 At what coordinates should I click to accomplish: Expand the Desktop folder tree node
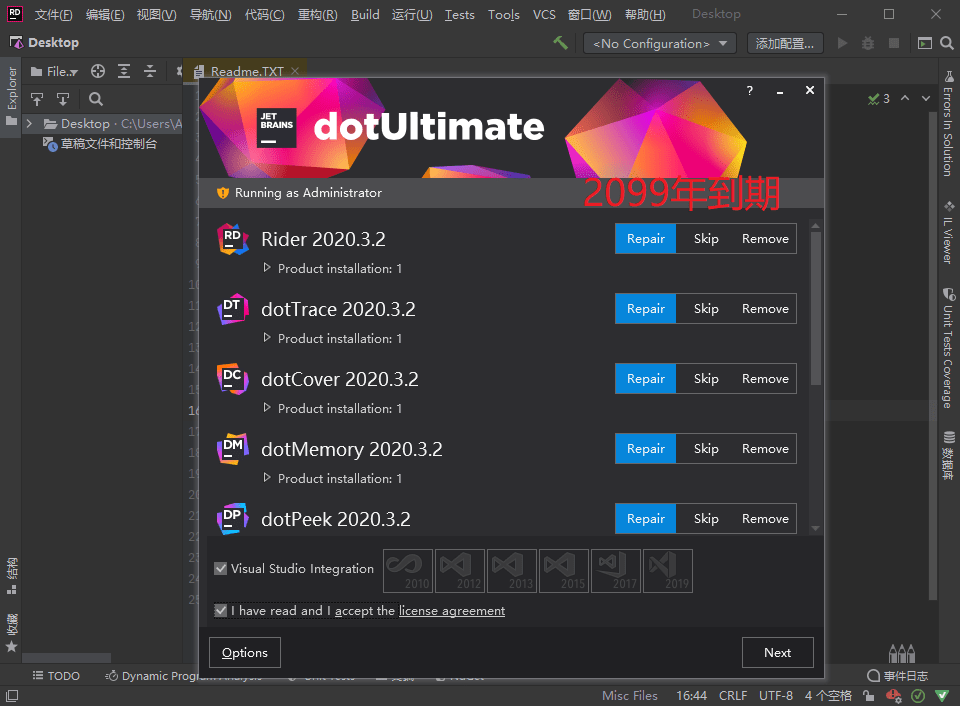(29, 124)
